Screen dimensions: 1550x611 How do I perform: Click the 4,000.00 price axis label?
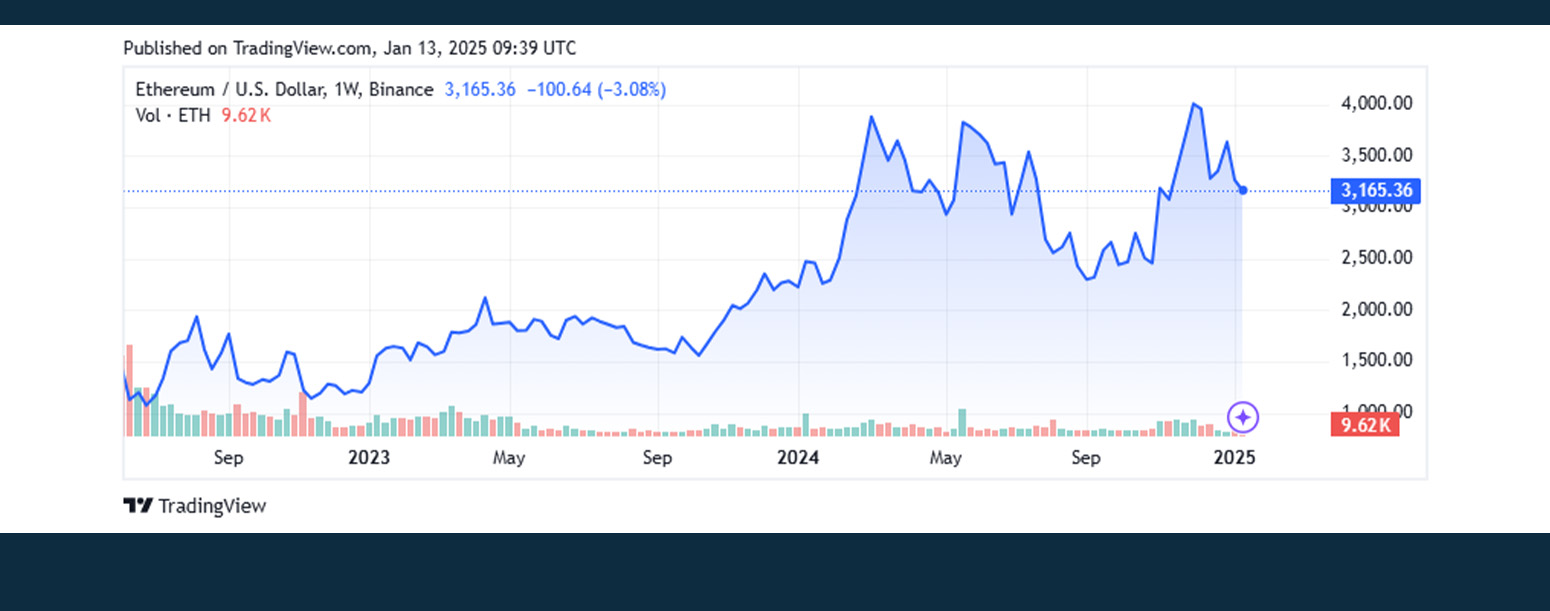click(x=1375, y=103)
